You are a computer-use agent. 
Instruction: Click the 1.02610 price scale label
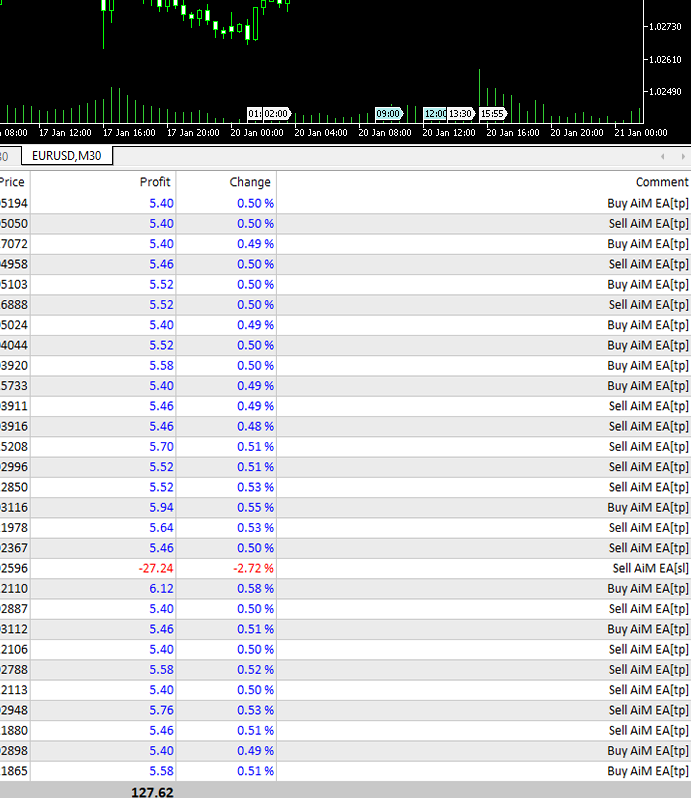[665, 60]
